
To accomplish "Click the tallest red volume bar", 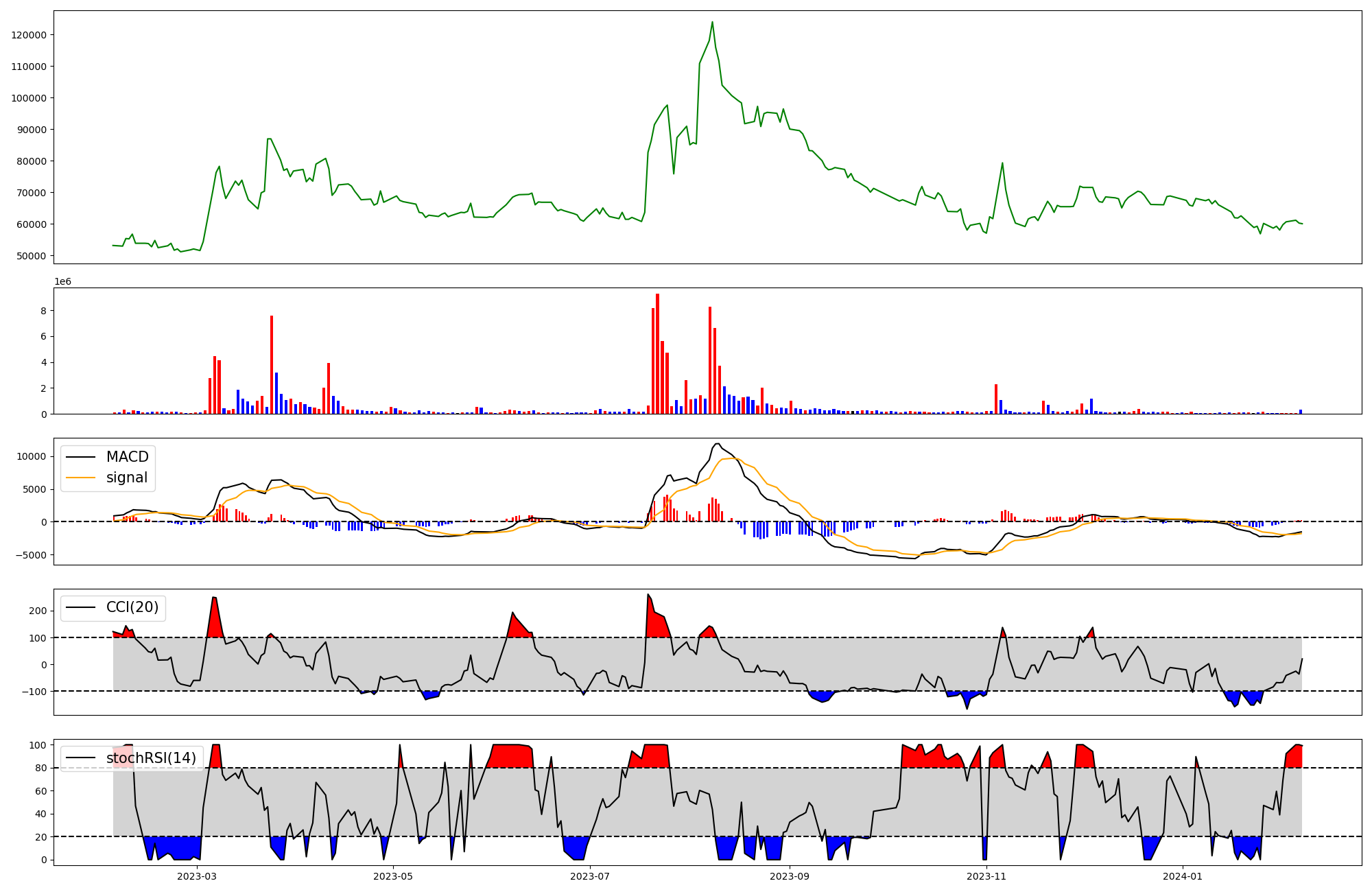I will (657, 353).
